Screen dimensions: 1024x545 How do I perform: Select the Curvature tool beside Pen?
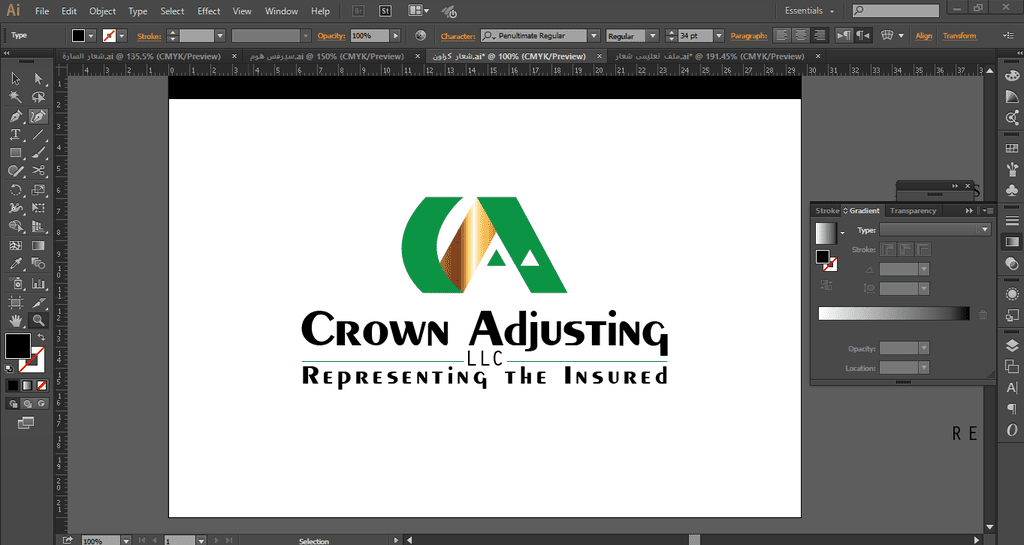39,116
